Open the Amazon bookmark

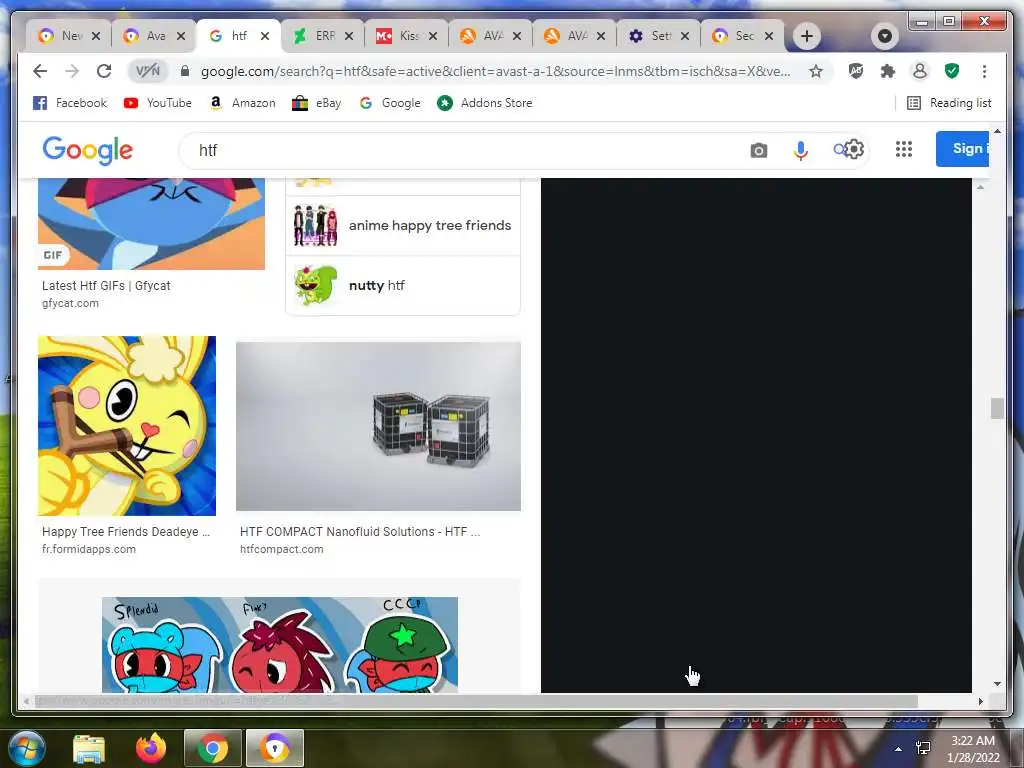[x=242, y=103]
